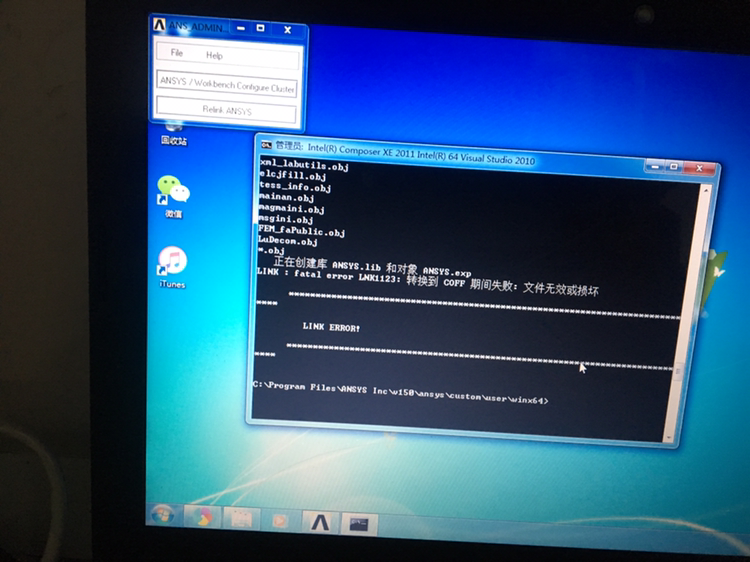Click the 'mainan.obj' line
Image resolution: width=750 pixels, height=562 pixels.
click(287, 197)
